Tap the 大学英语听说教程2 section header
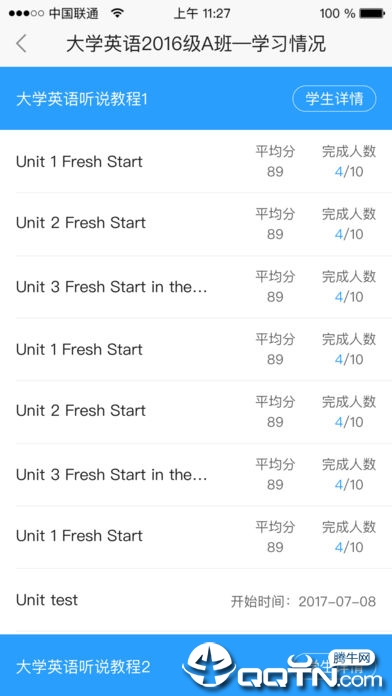The height and width of the screenshot is (696, 392). (x=196, y=665)
